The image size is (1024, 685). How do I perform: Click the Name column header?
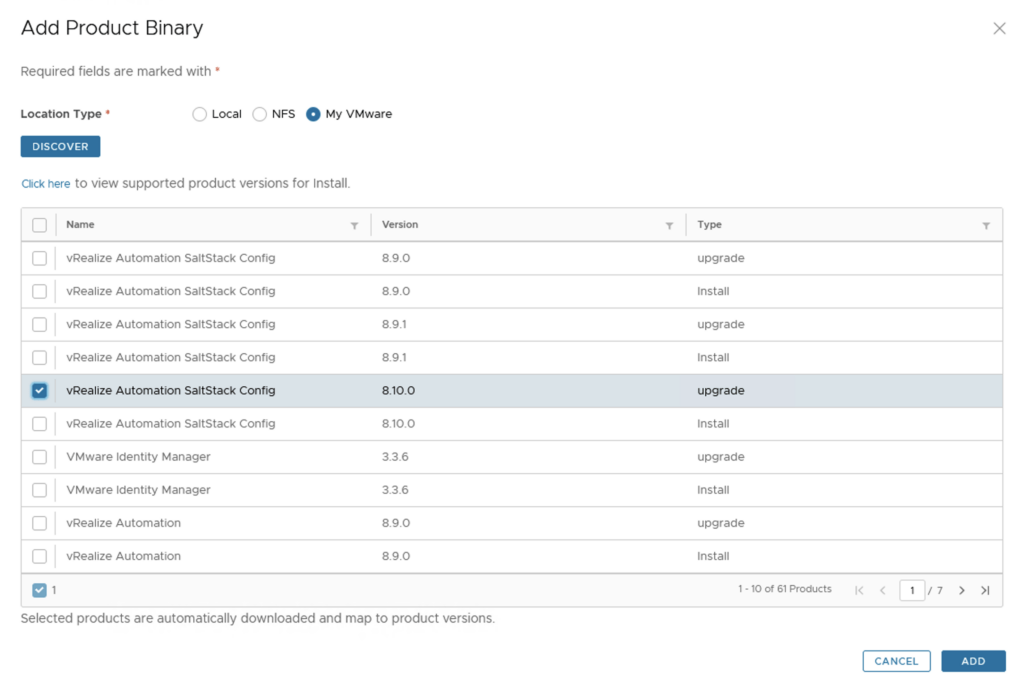coord(80,225)
